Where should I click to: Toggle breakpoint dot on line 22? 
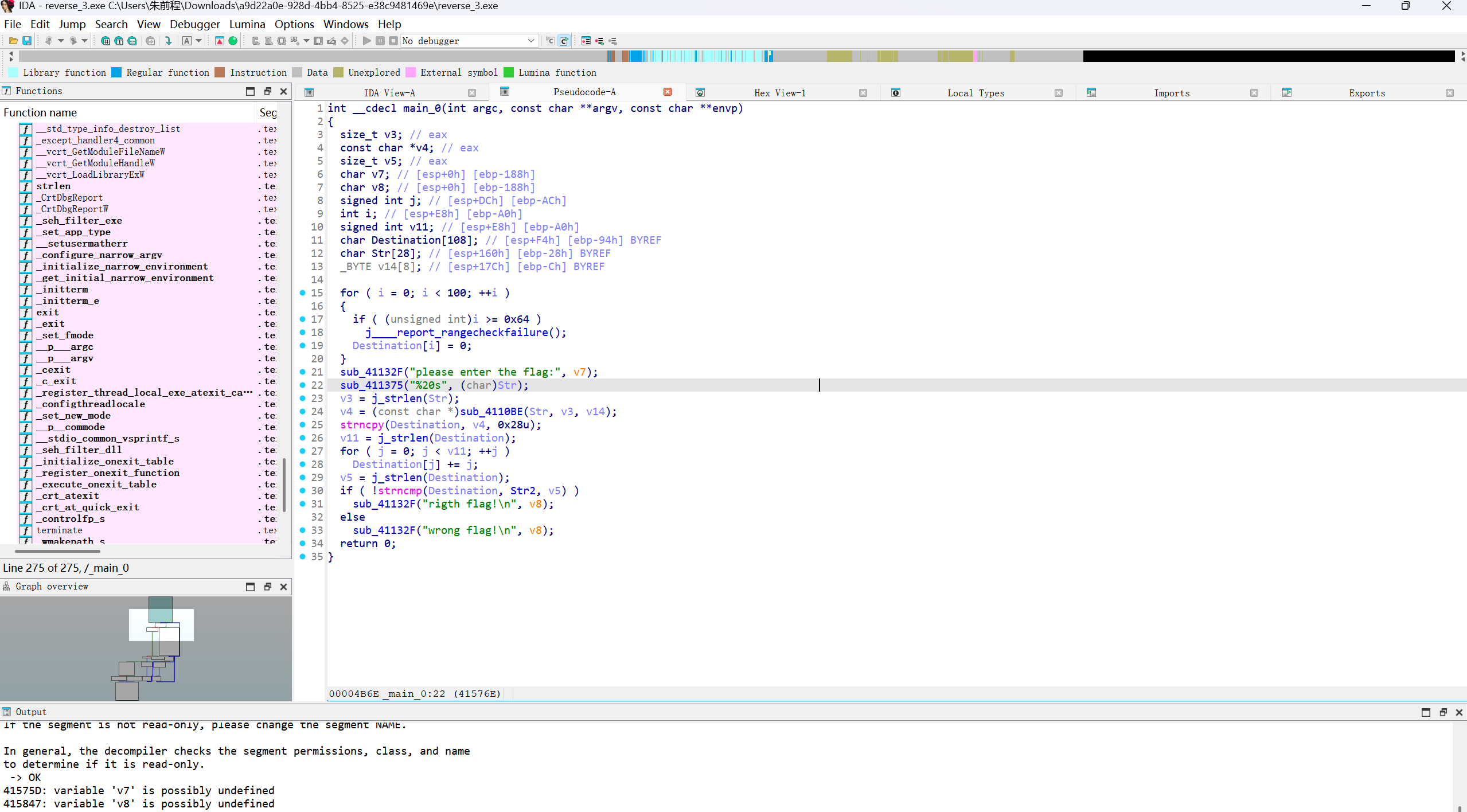click(x=303, y=385)
